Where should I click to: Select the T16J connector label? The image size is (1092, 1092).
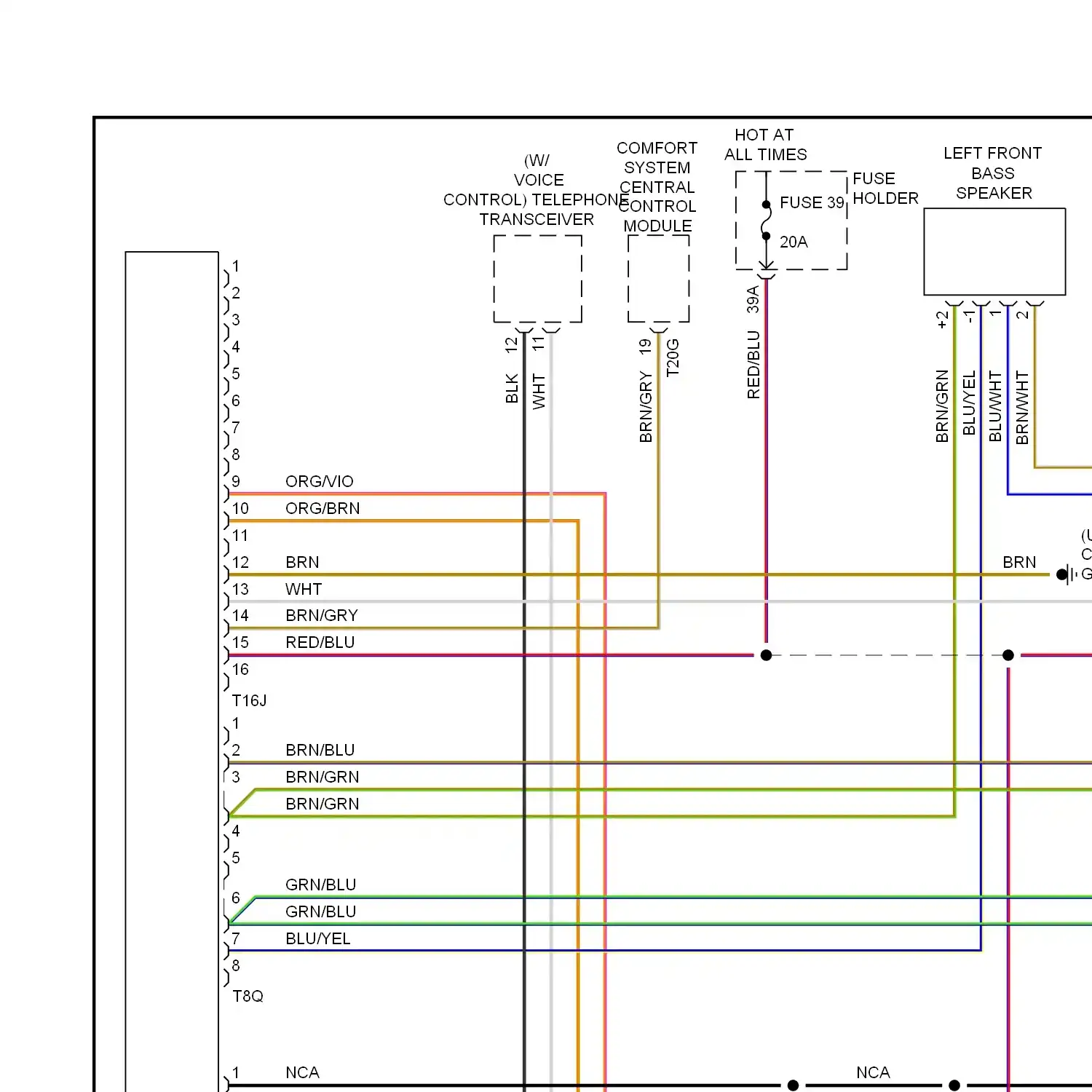point(249,700)
